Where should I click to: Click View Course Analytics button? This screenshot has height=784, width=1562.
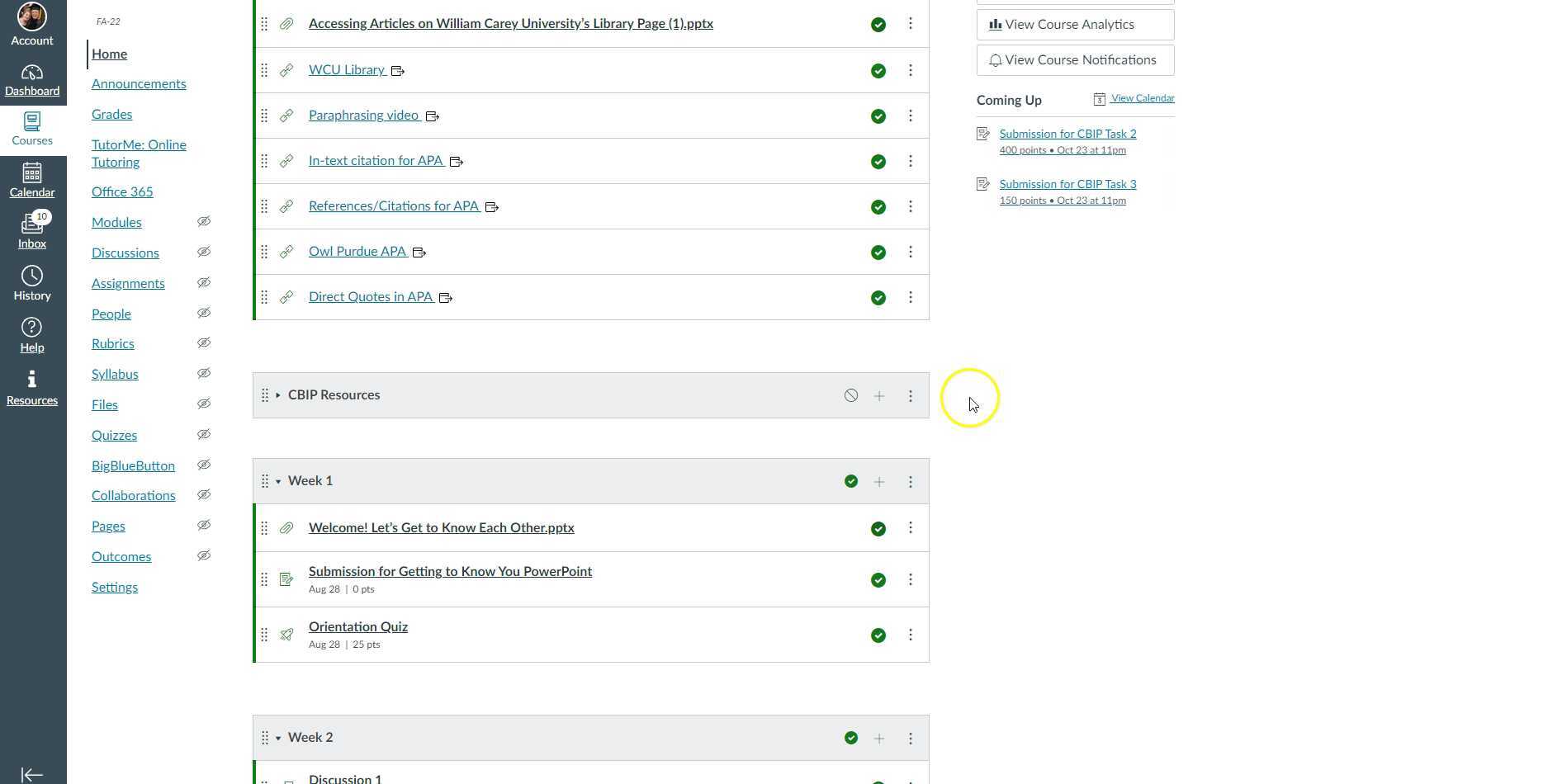(1075, 25)
